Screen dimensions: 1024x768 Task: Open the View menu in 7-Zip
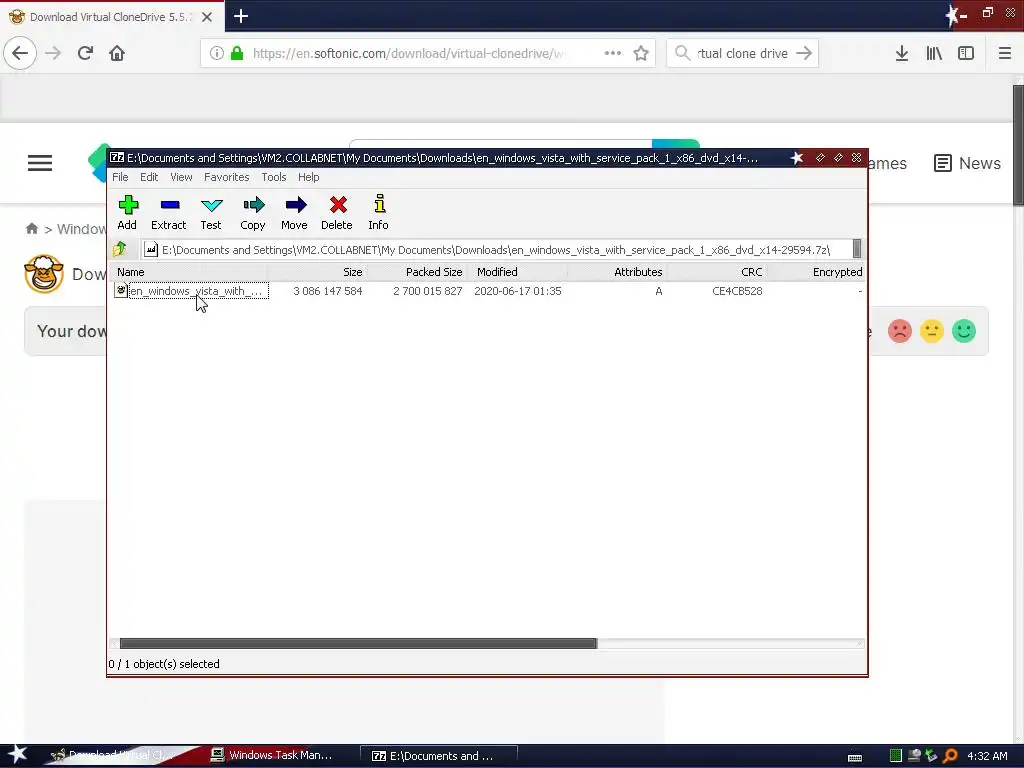click(x=181, y=177)
